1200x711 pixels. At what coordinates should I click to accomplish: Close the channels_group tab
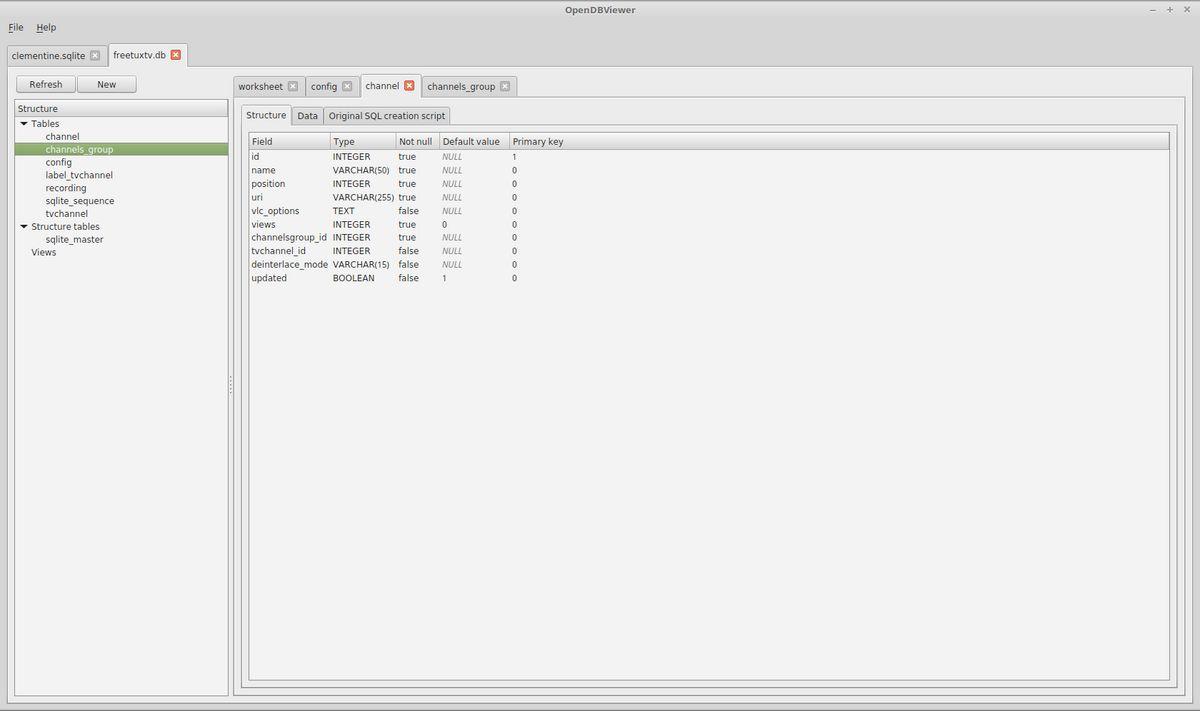(505, 87)
